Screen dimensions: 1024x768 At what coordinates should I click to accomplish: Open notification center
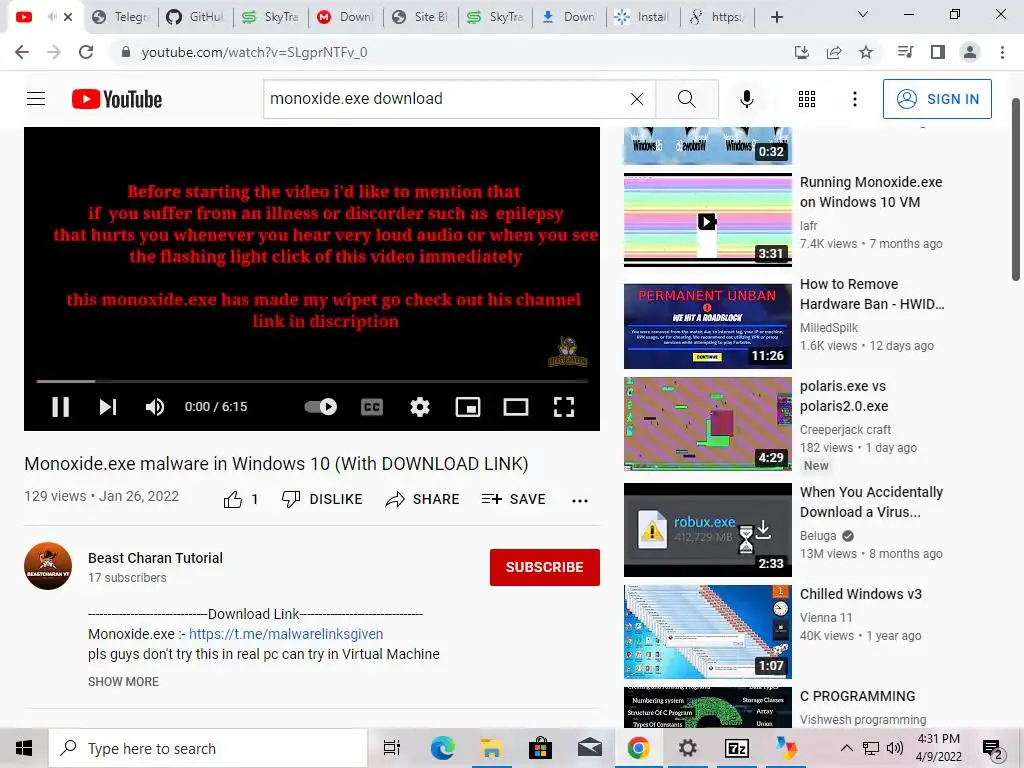pos(993,748)
